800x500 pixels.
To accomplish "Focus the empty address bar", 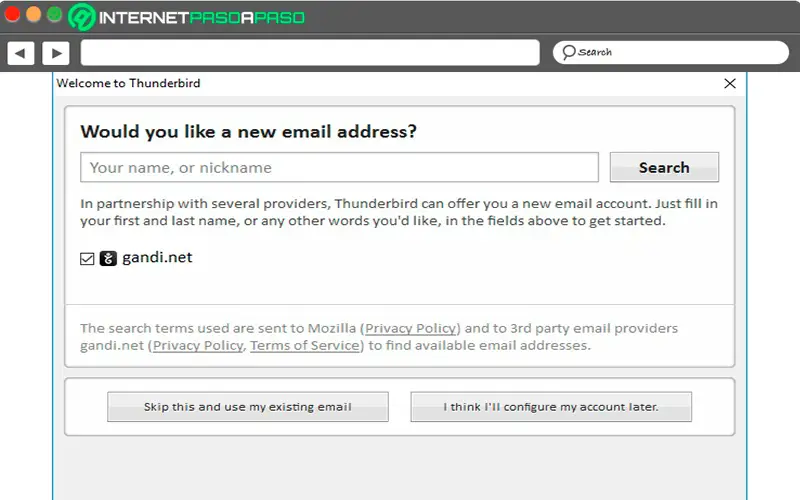I will pos(310,52).
